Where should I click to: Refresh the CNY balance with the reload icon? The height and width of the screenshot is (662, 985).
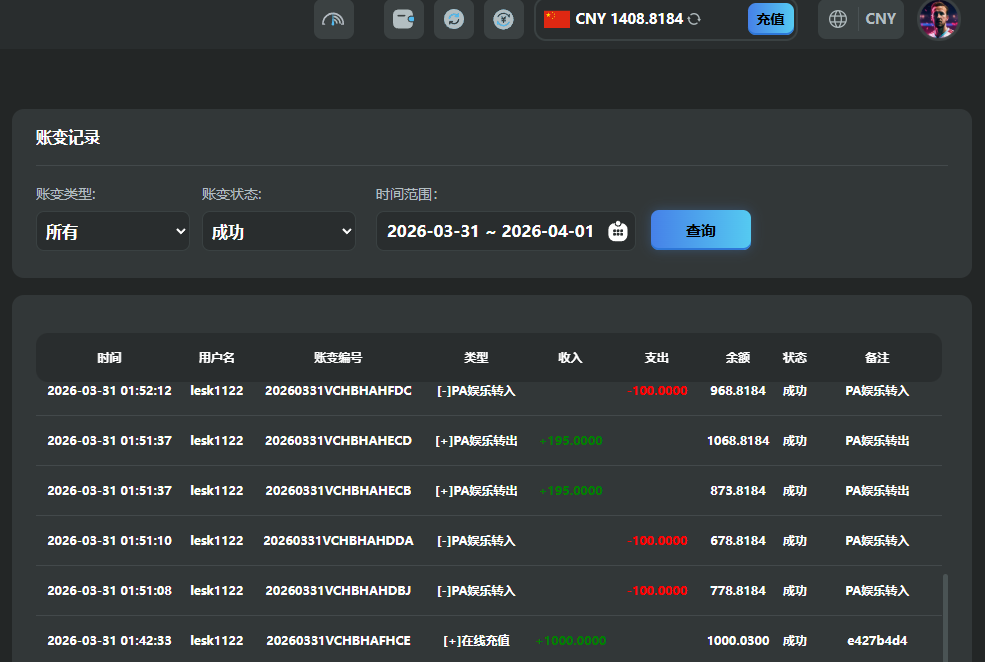pyautogui.click(x=694, y=19)
